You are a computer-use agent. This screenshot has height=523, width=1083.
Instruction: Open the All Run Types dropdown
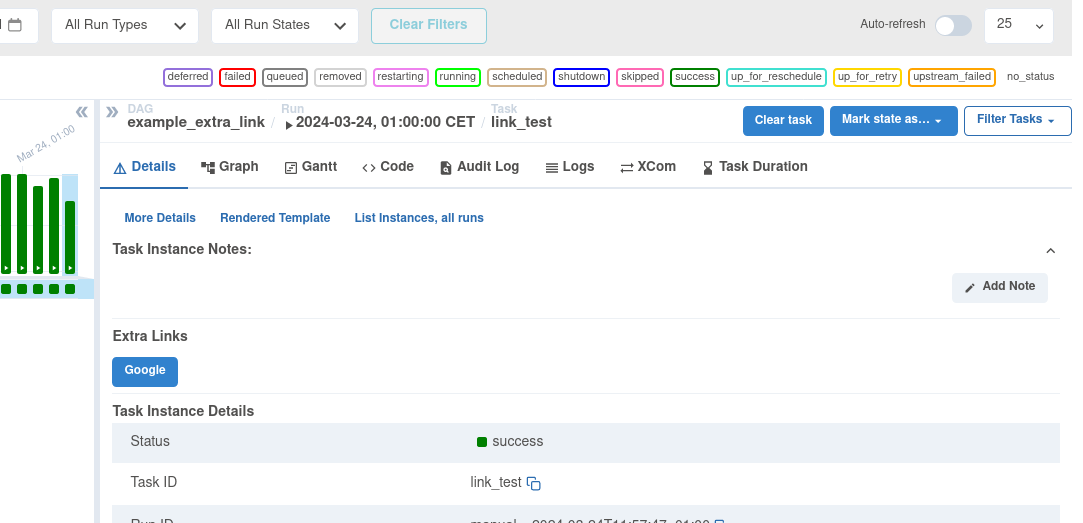coord(124,25)
